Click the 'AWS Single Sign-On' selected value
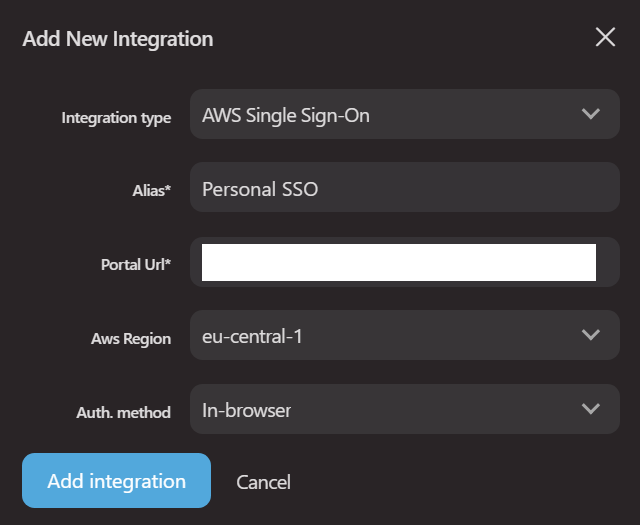640x525 pixels. click(x=286, y=115)
